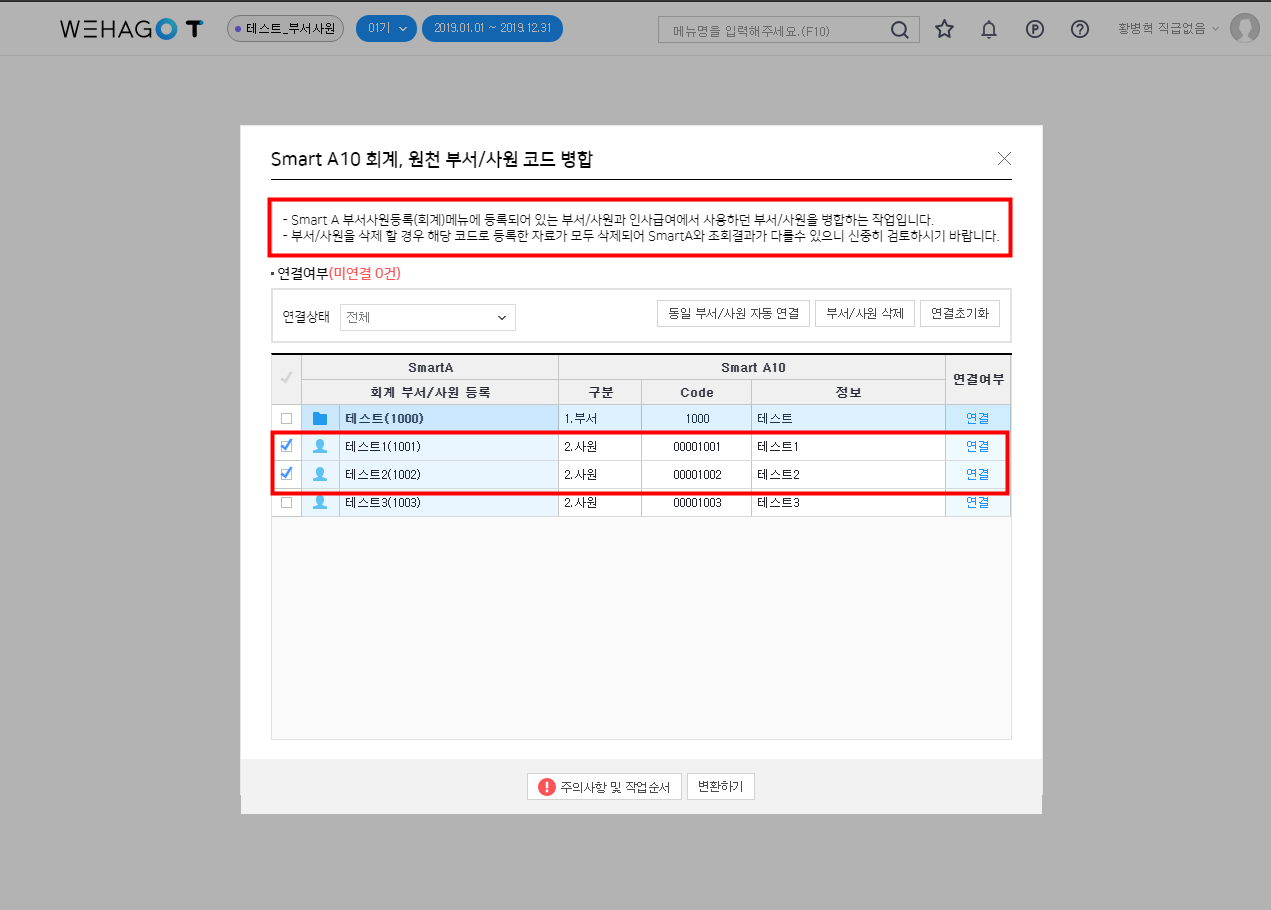Screen dimensions: 1271x910
Task: Click folder icon for 테스트(1000) row
Action: [320, 418]
